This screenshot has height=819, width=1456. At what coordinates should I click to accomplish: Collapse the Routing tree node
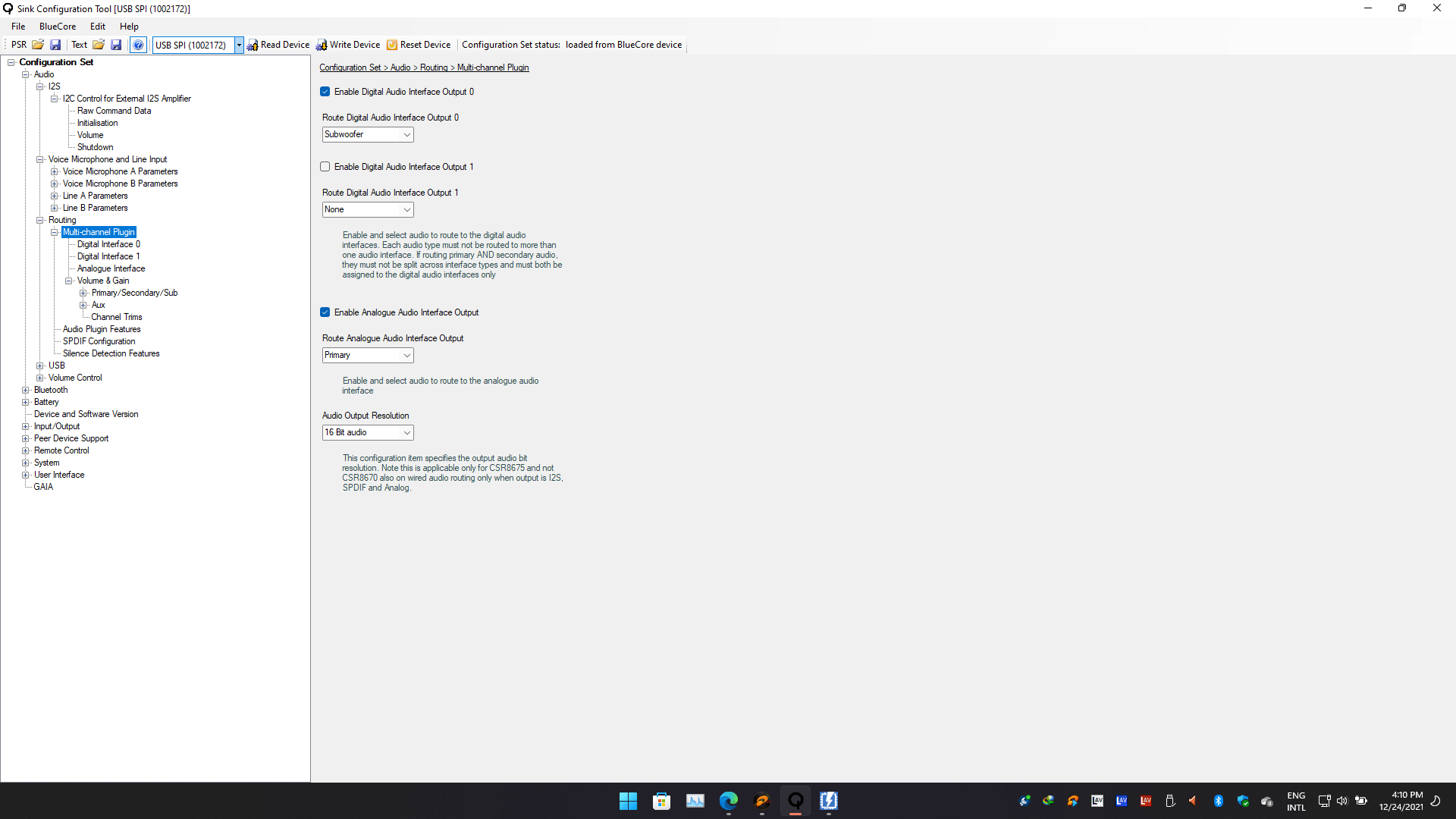pos(40,220)
